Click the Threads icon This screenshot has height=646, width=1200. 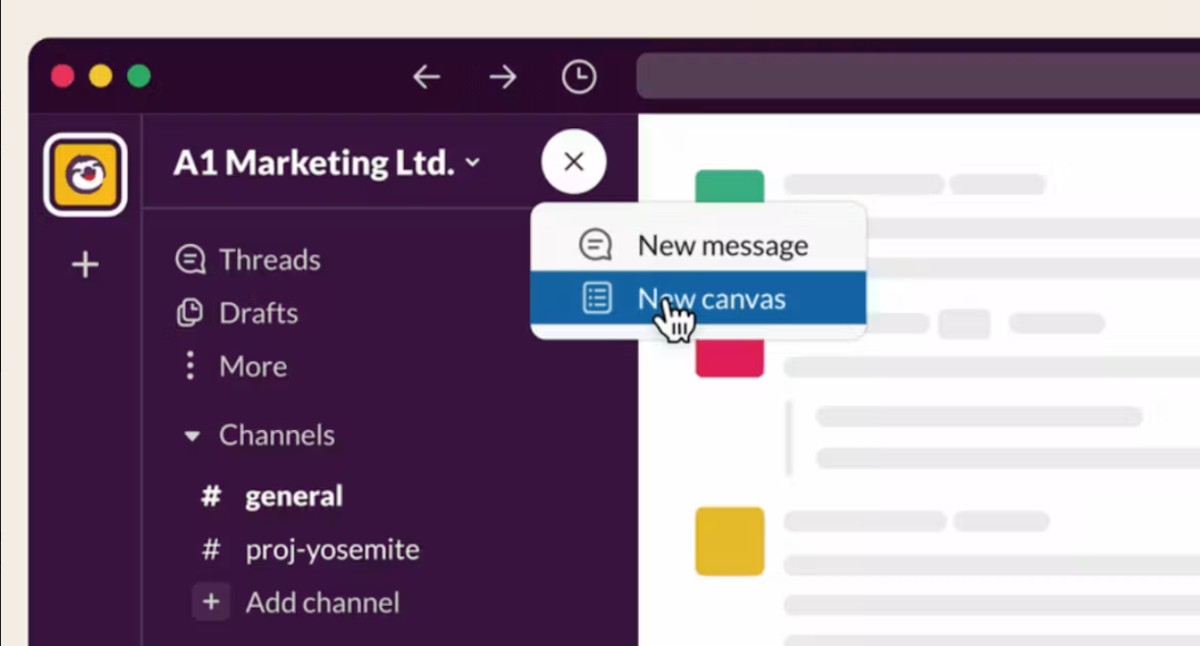[190, 260]
